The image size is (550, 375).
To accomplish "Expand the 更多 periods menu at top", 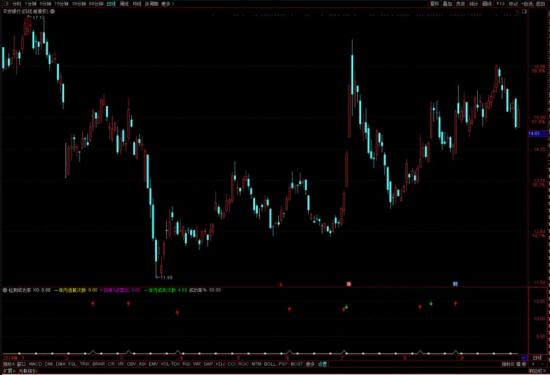I will (x=167, y=4).
